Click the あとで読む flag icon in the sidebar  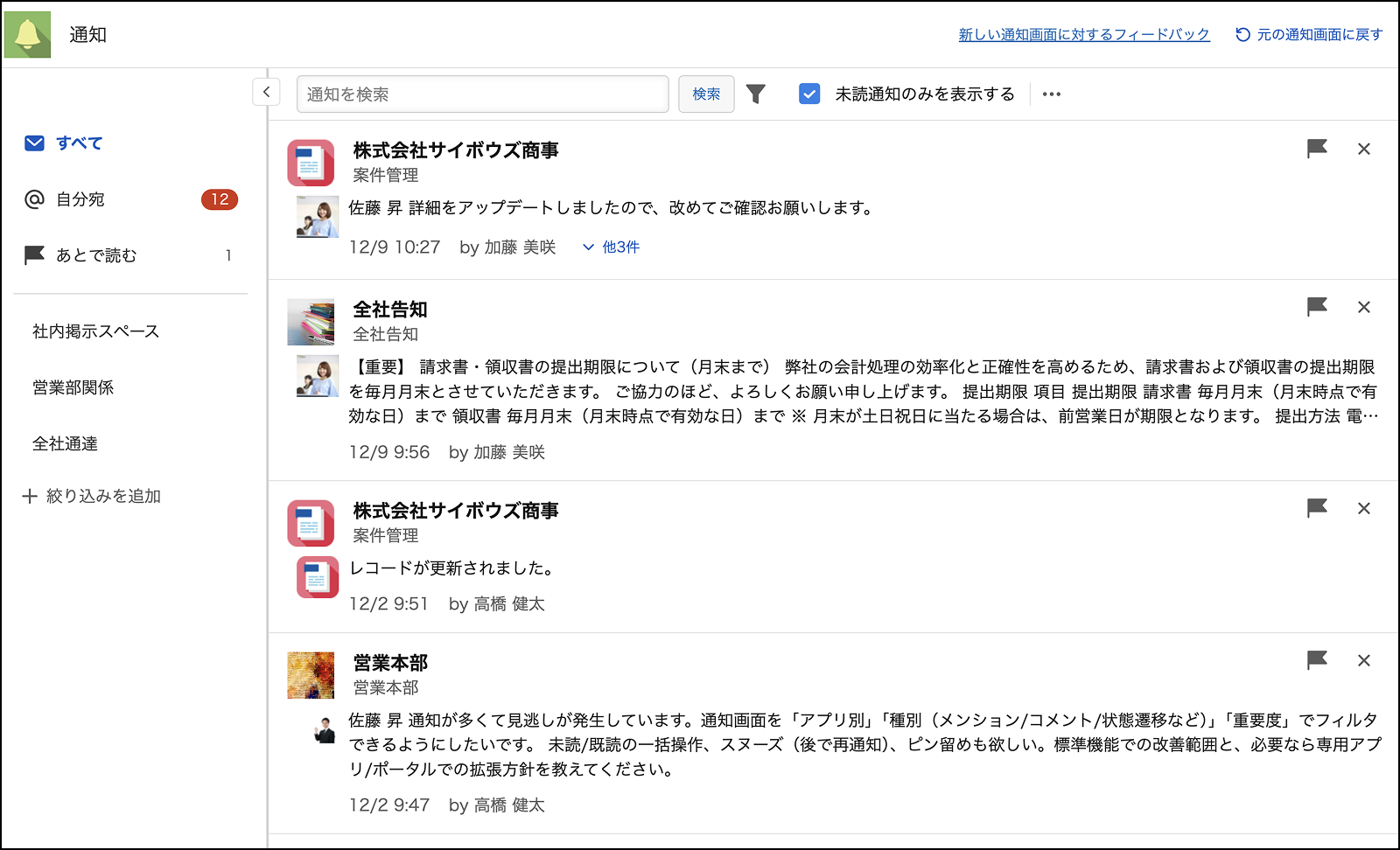34,254
